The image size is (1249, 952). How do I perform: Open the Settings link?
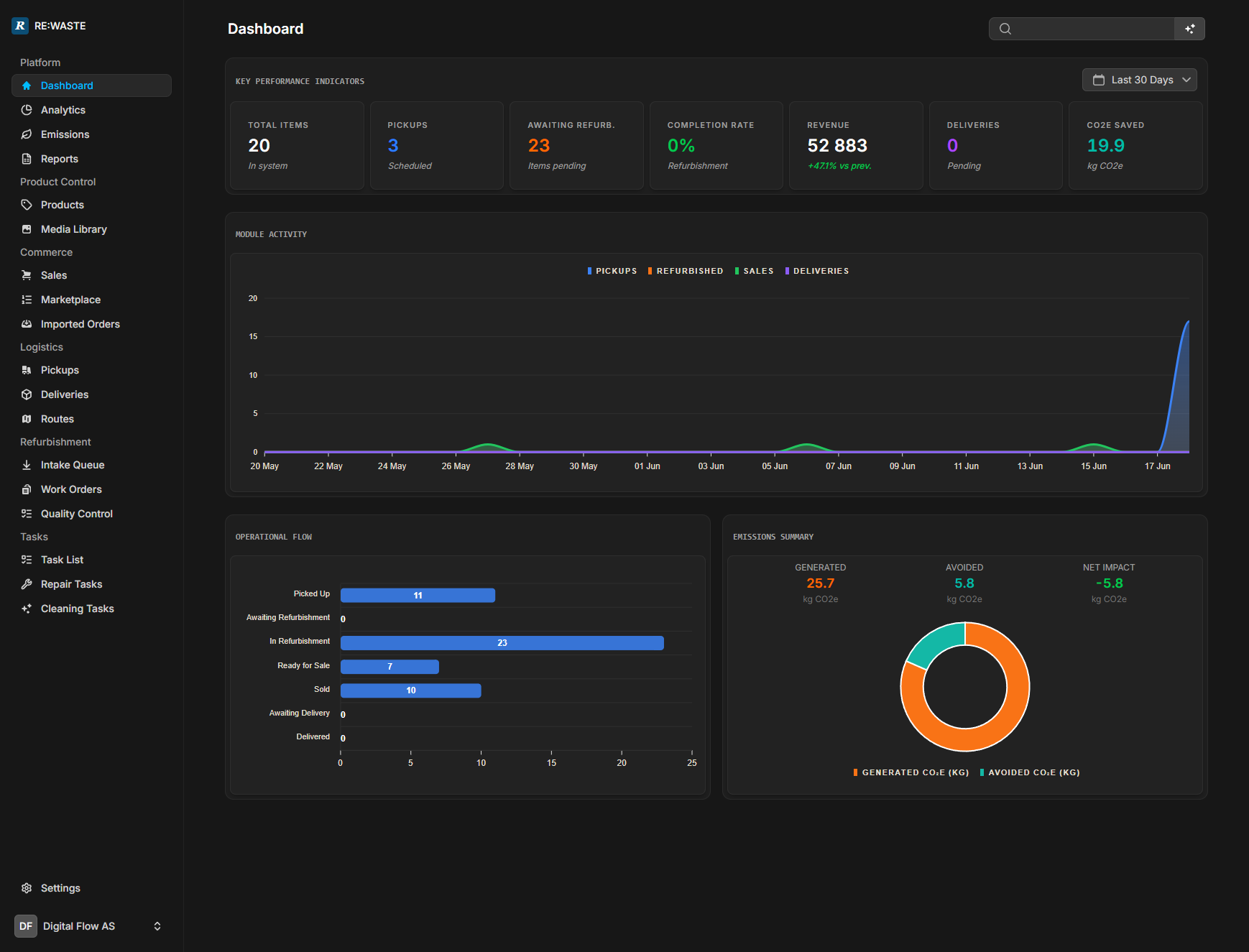[91, 888]
